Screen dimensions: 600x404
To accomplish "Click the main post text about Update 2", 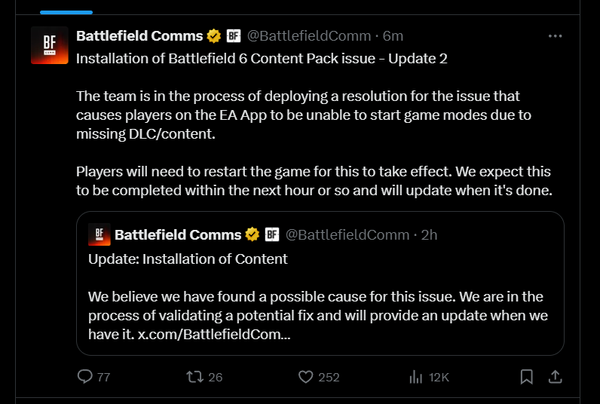I will click(262, 59).
